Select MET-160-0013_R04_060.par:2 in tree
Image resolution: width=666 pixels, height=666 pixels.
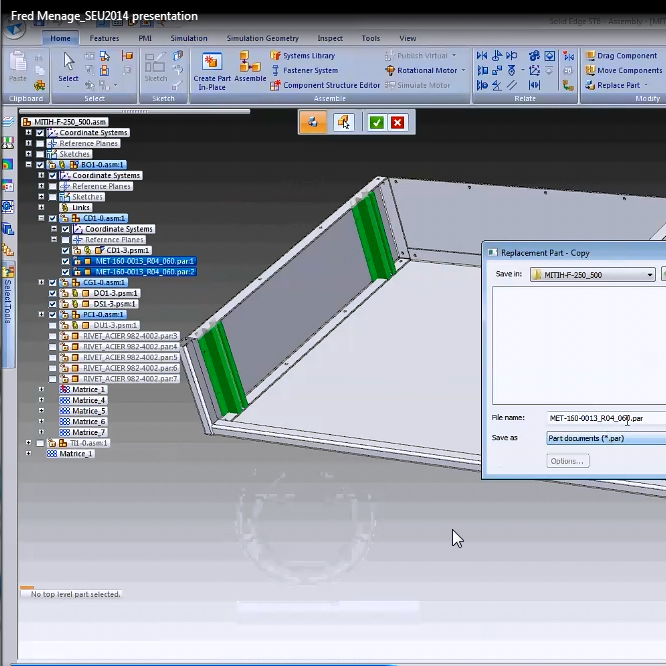point(144,272)
